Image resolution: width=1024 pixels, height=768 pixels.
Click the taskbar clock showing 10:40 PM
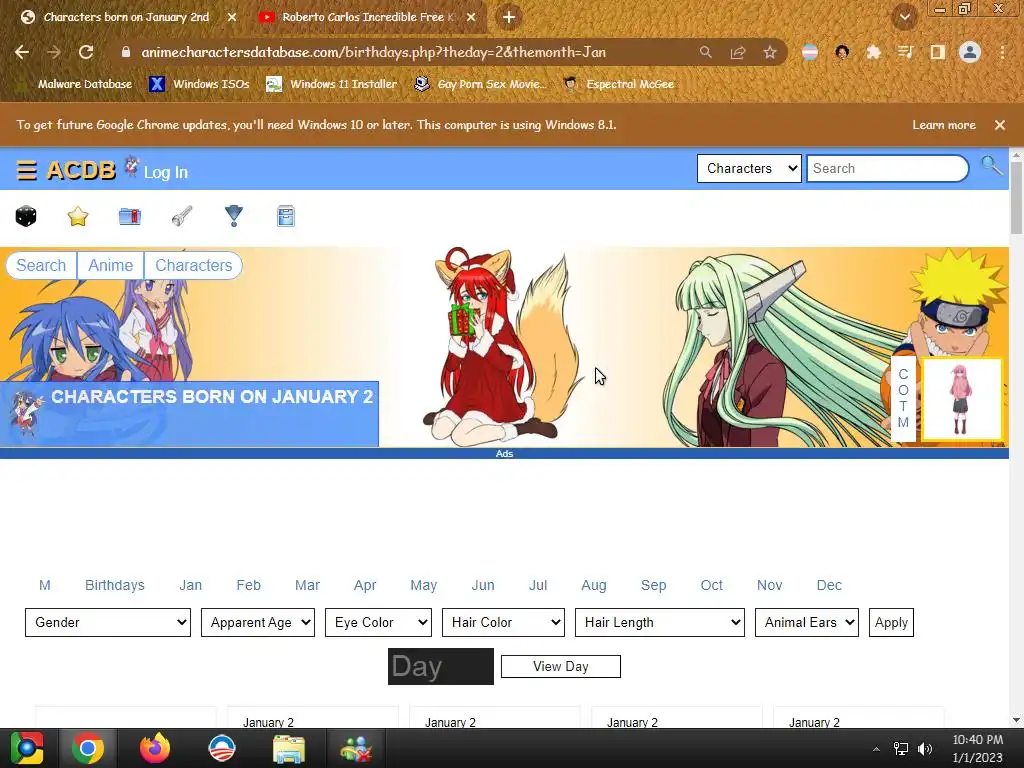[978, 748]
